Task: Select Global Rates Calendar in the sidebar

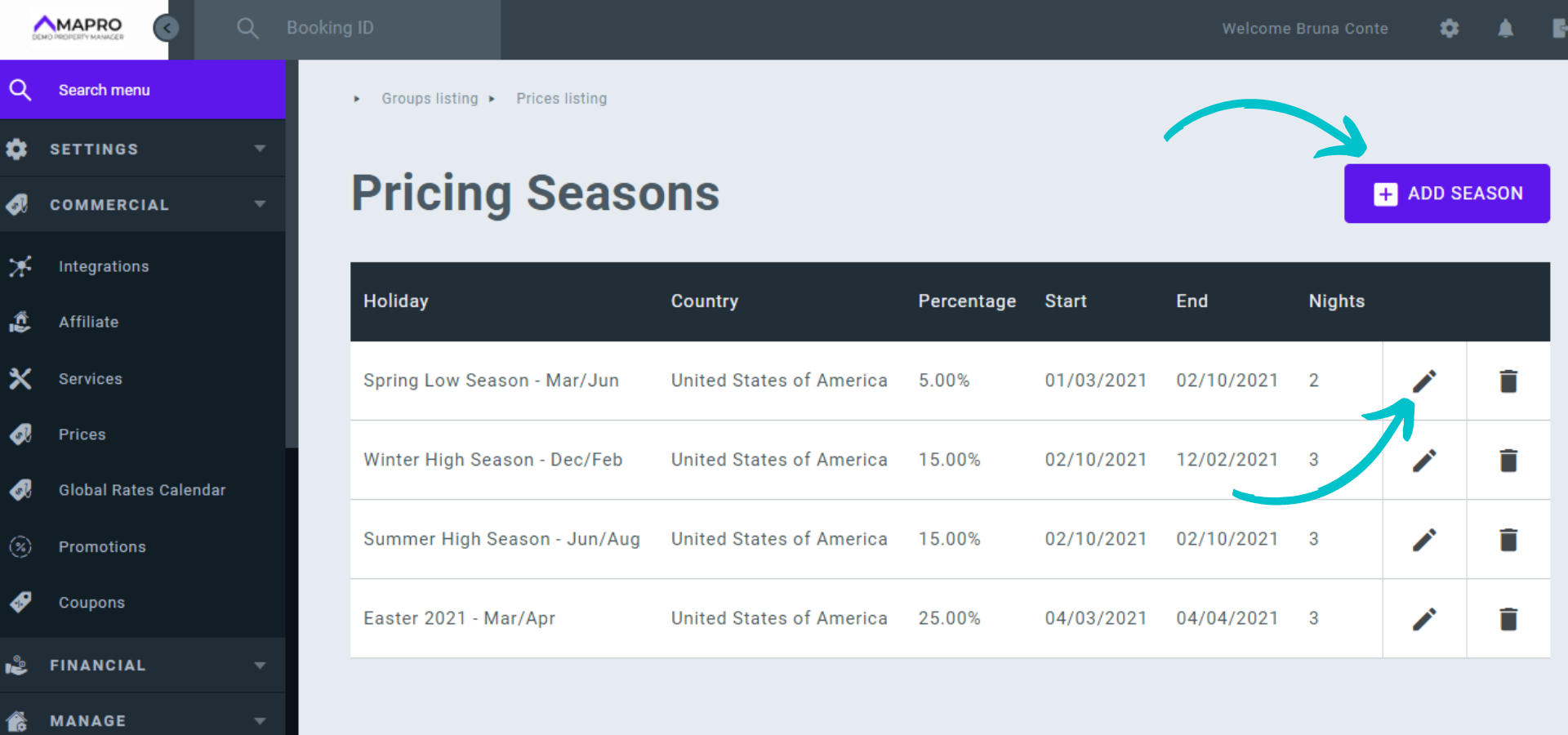Action: click(x=142, y=490)
